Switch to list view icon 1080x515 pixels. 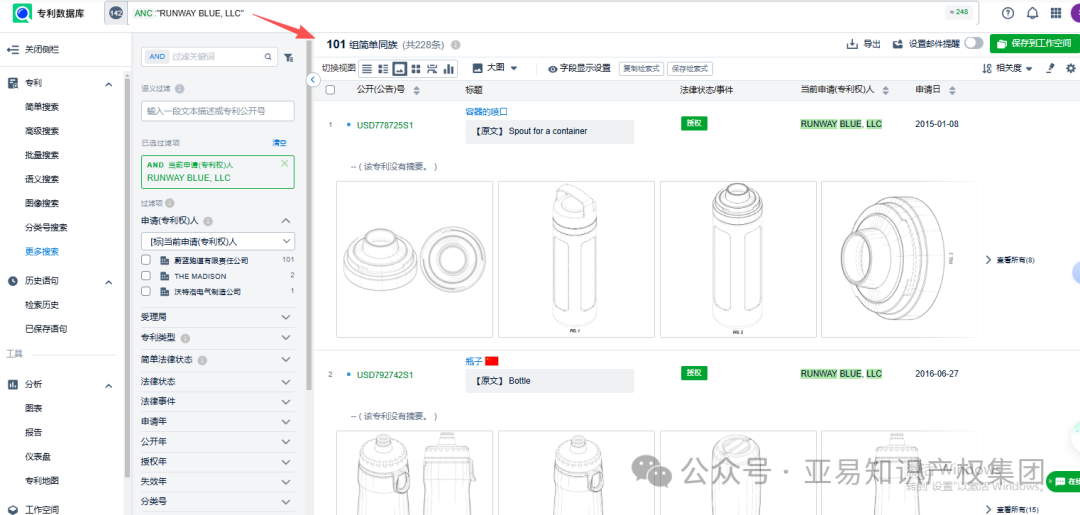[x=367, y=68]
